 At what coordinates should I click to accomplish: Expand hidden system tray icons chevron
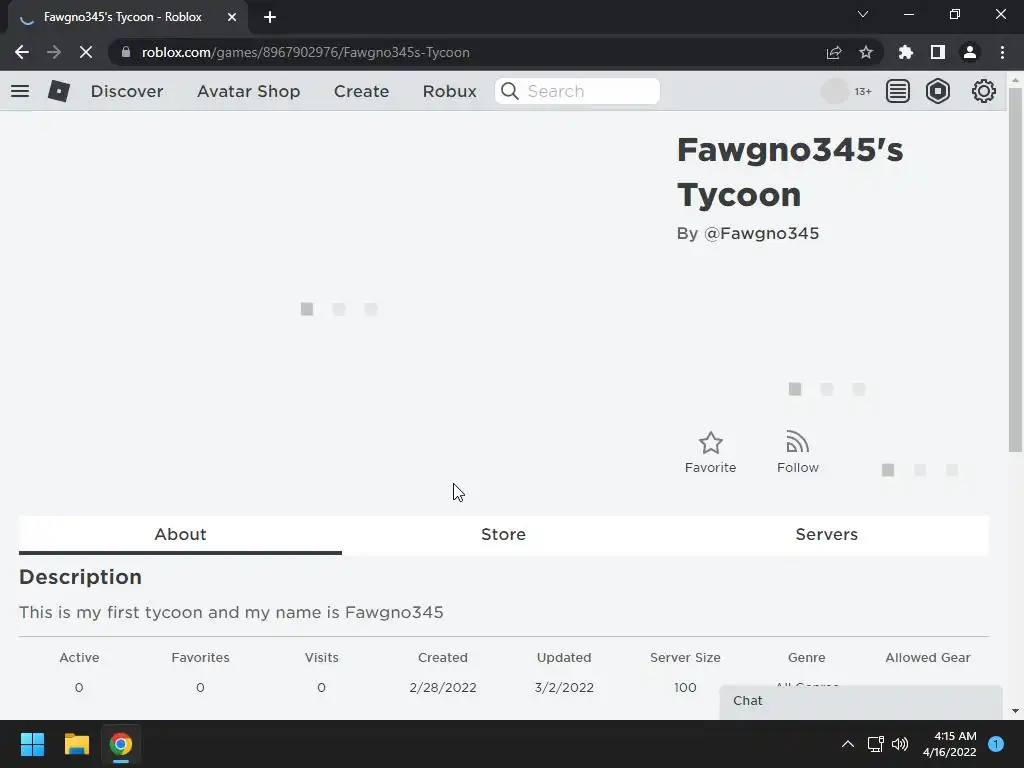pyautogui.click(x=848, y=744)
